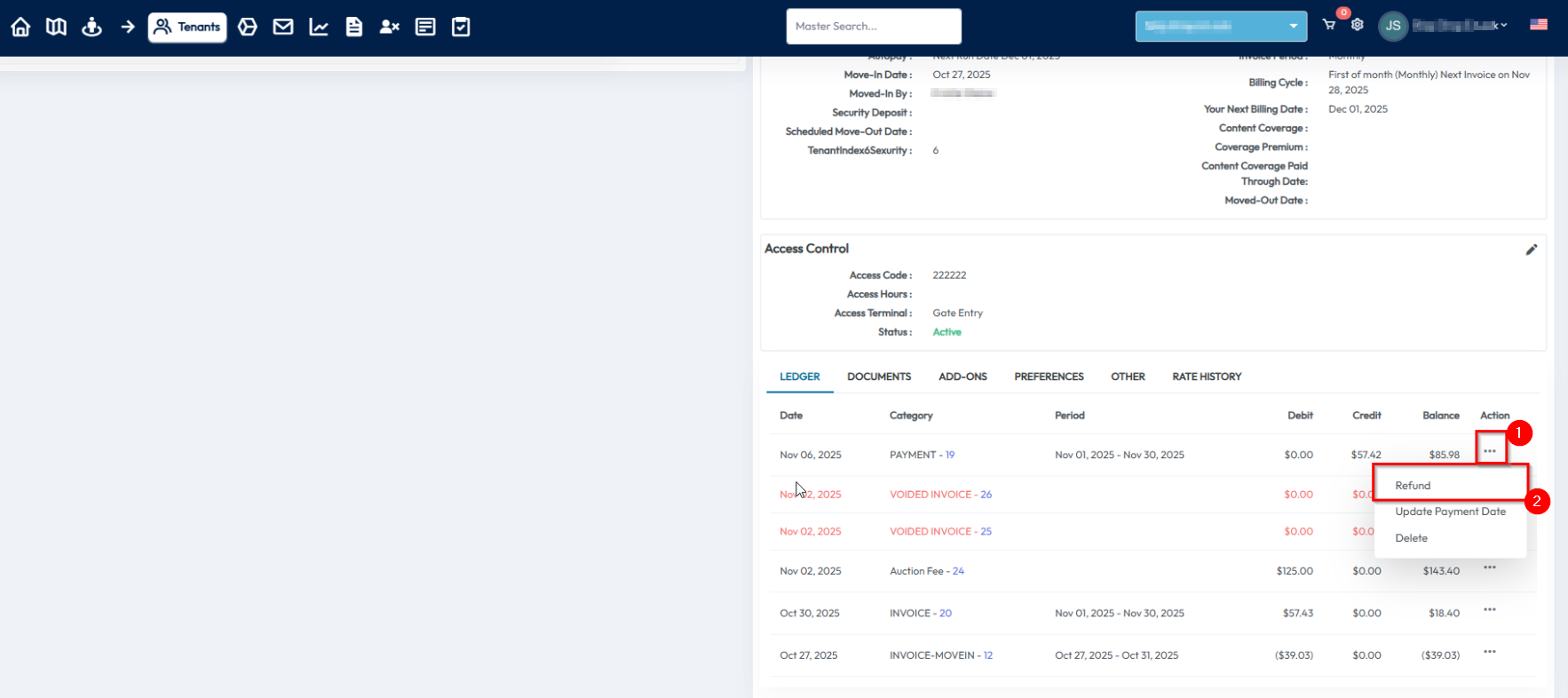Click the US flag language icon

click(1539, 25)
